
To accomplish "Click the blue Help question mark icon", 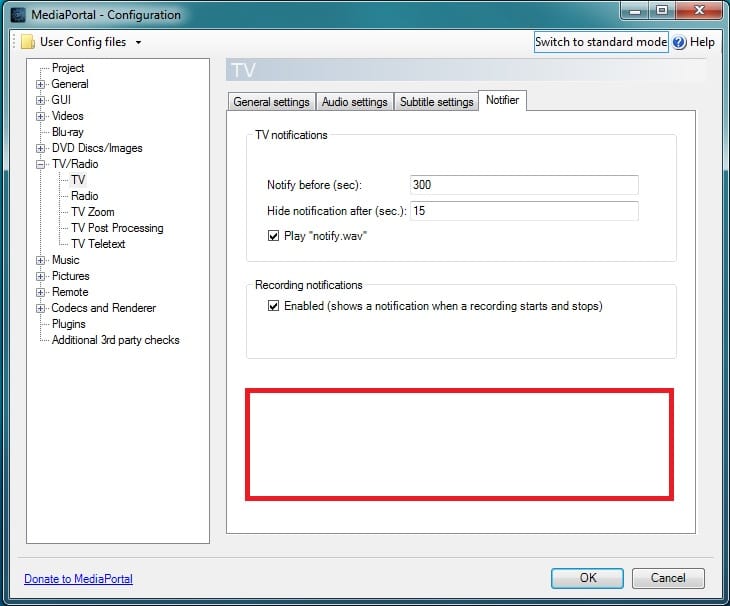I will coord(679,42).
